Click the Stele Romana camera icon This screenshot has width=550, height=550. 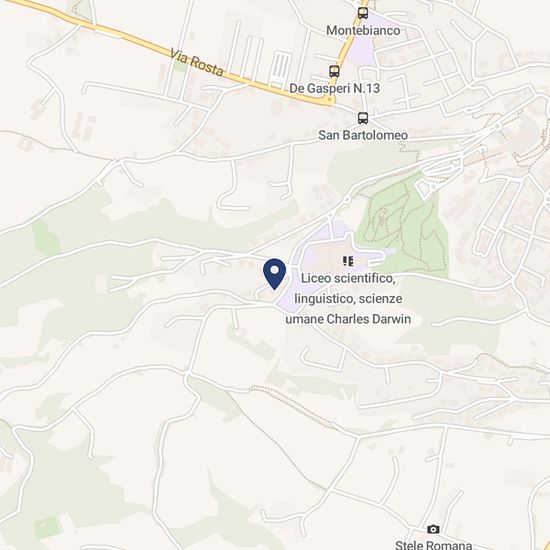pyautogui.click(x=433, y=529)
